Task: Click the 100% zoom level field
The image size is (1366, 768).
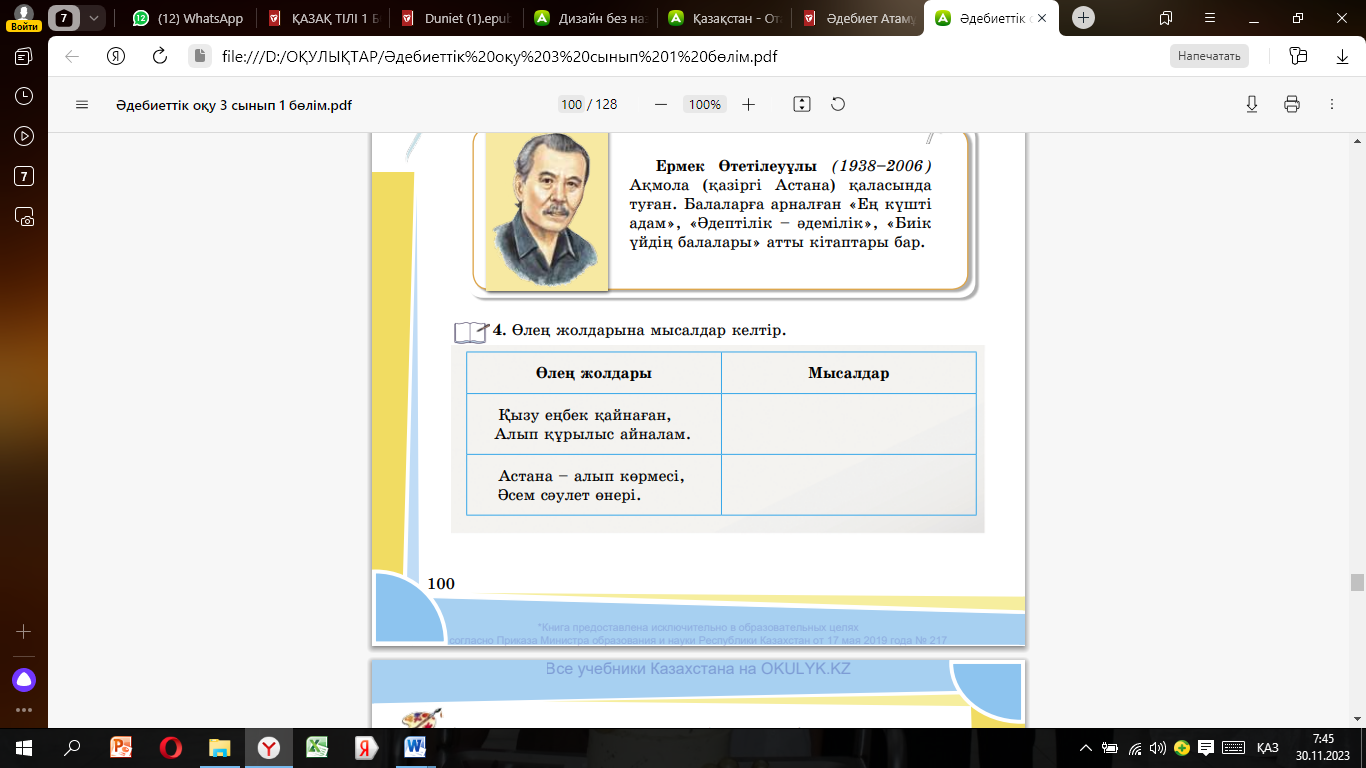Action: 704,105
